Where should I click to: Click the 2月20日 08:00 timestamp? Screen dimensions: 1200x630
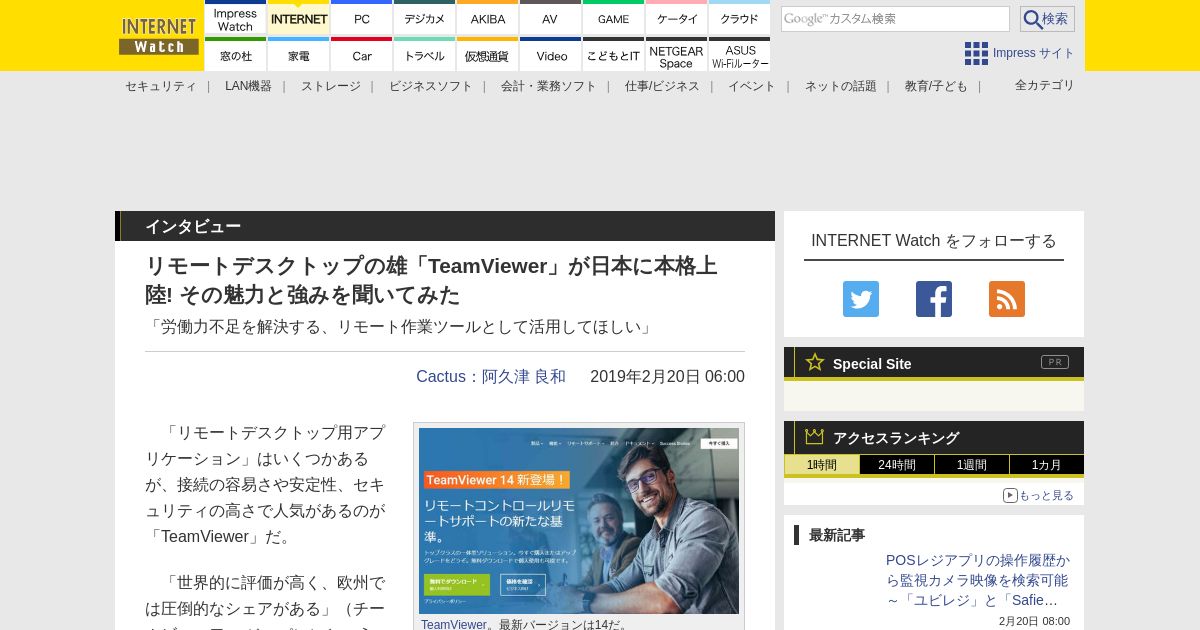tap(1034, 621)
